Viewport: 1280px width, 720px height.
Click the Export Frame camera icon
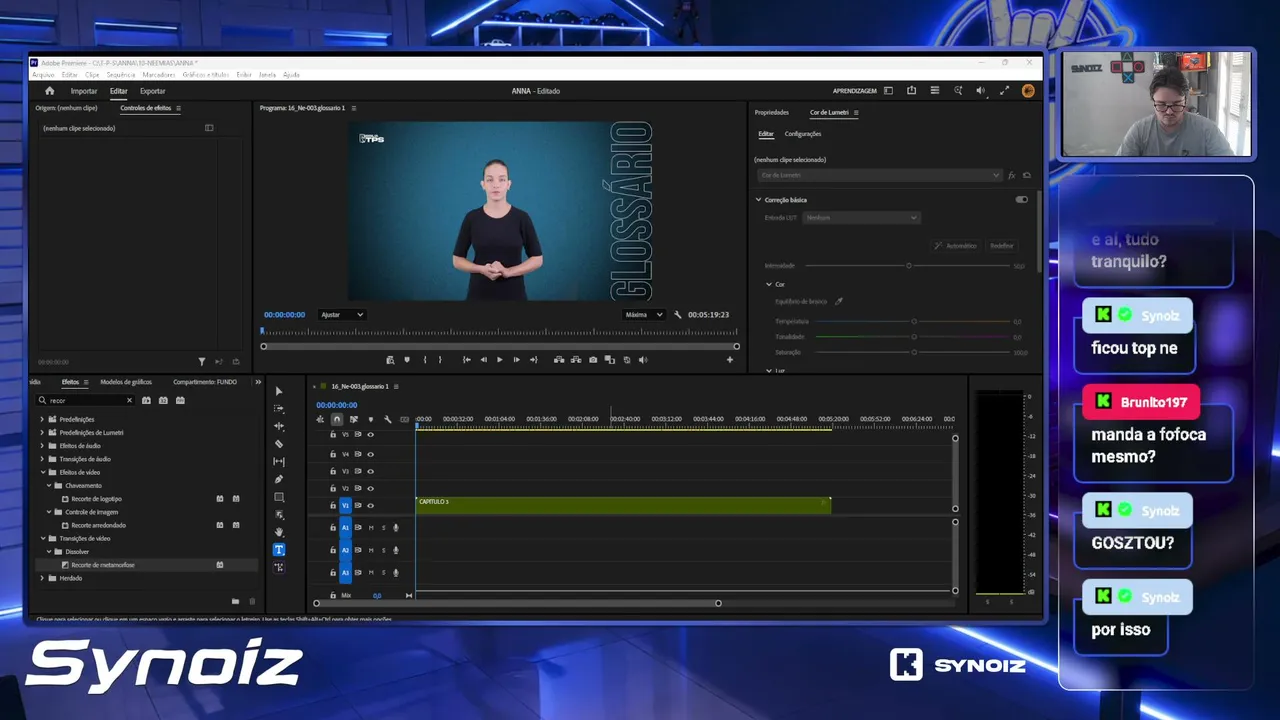tap(593, 360)
